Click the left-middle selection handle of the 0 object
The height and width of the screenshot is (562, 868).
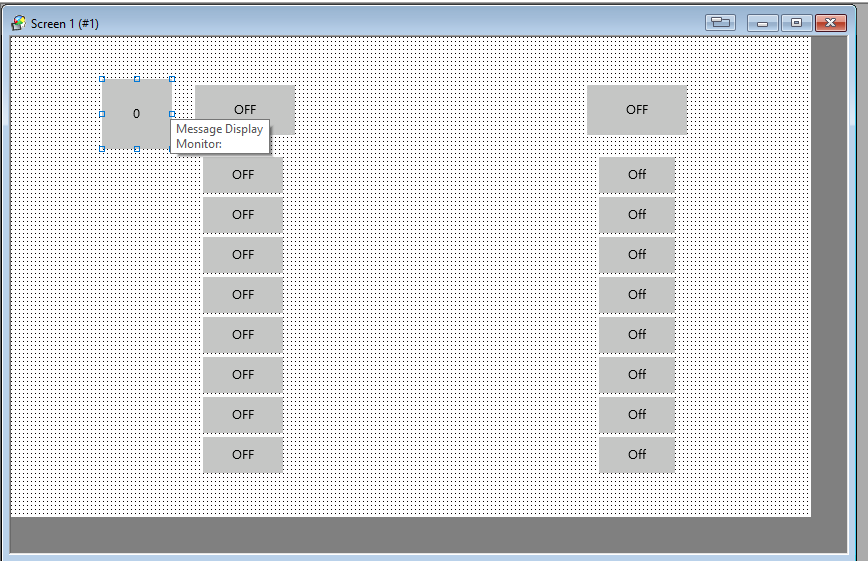pos(102,114)
